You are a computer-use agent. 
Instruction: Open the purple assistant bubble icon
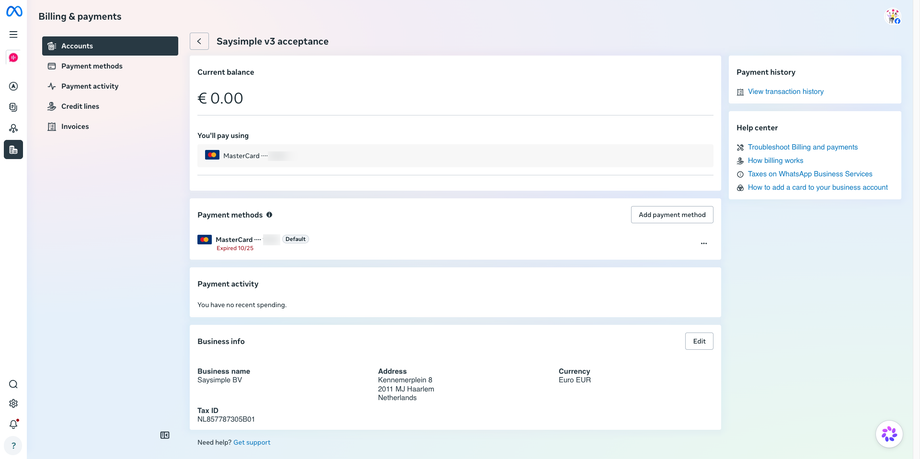(x=889, y=434)
